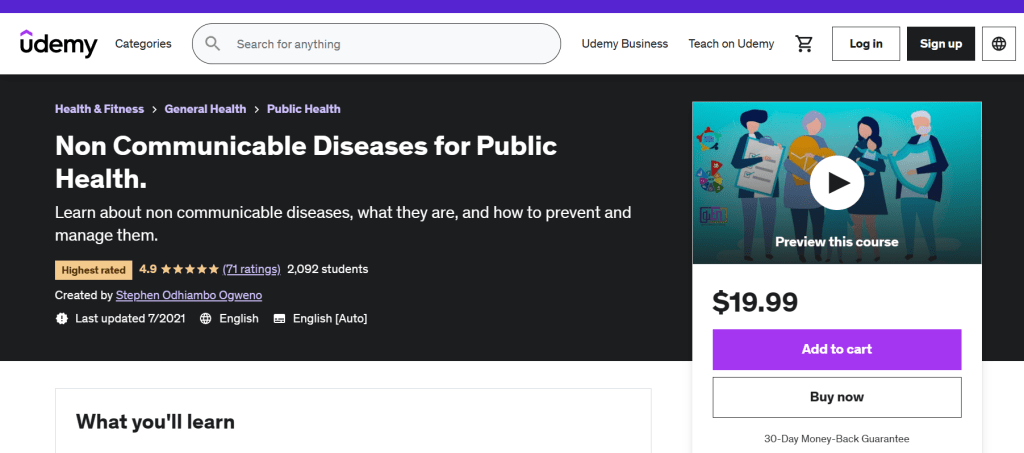This screenshot has height=453, width=1024.
Task: Open the shopping cart
Action: click(804, 44)
